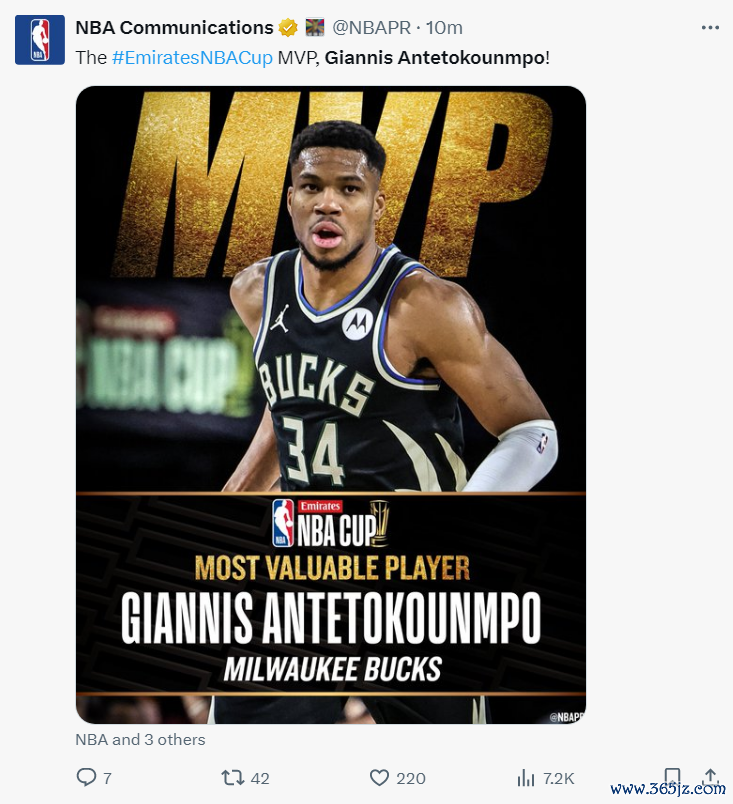Screen dimensions: 733x804
Task: Open the three-dot more options menu
Action: pyautogui.click(x=710, y=28)
